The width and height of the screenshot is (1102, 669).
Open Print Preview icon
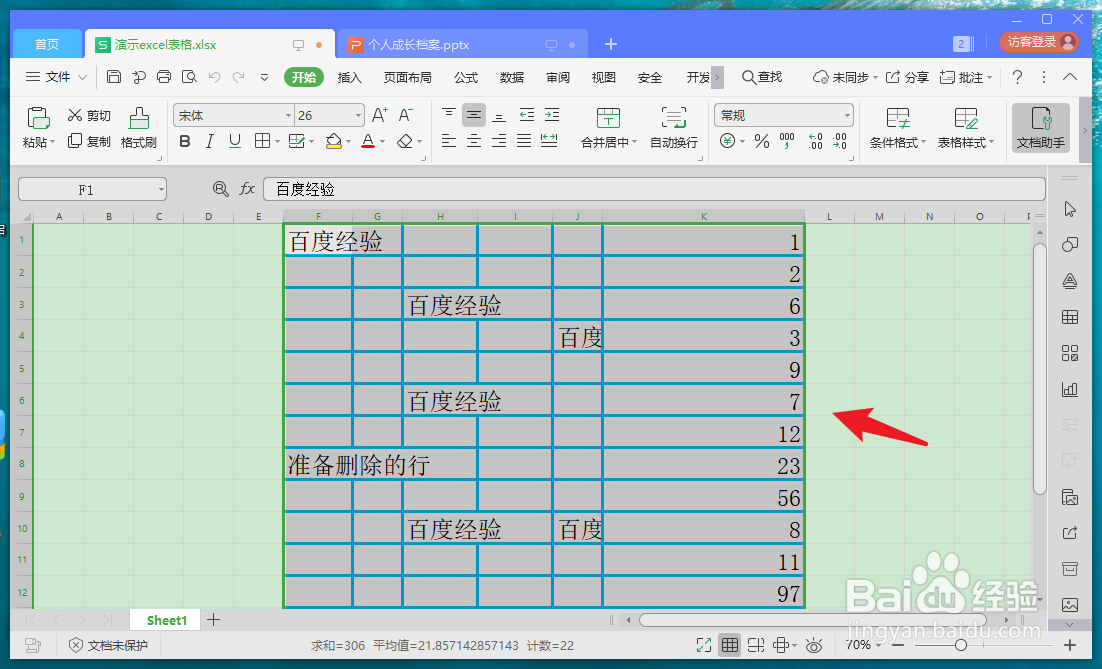(x=188, y=77)
